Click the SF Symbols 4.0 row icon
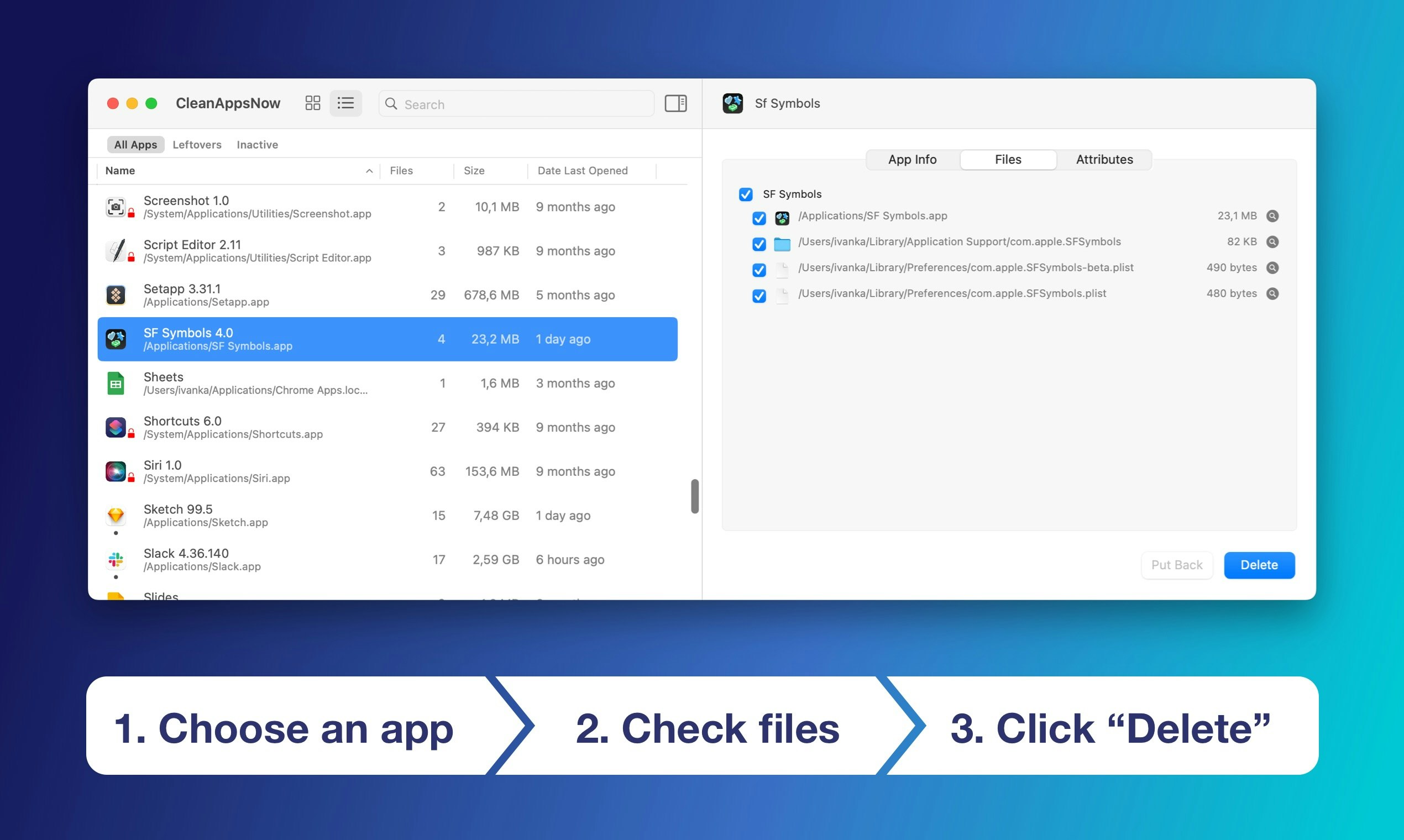The image size is (1404, 840). (116, 339)
